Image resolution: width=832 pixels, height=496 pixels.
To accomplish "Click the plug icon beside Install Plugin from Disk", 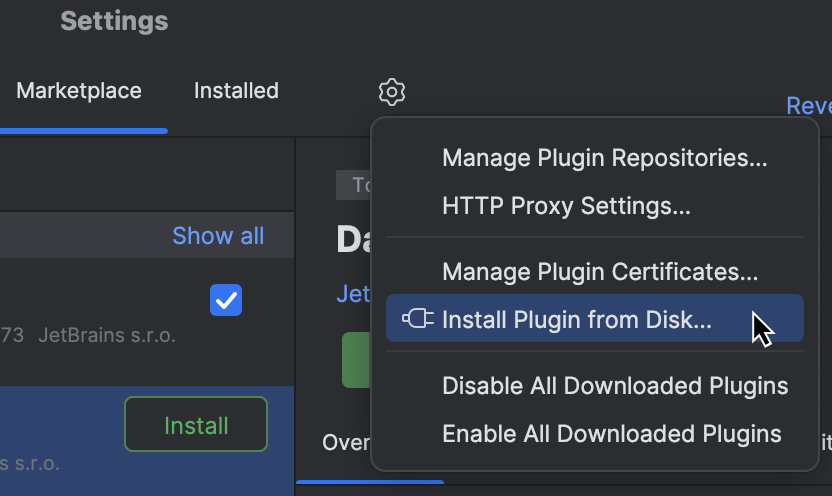I will [418, 319].
